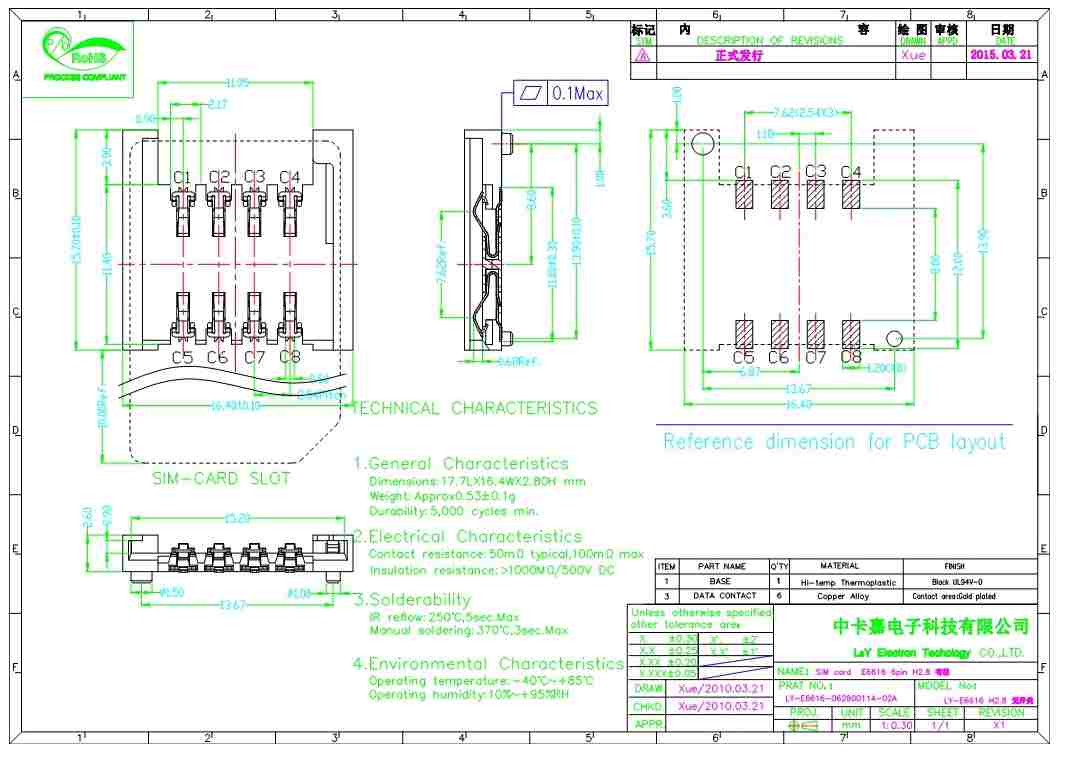Click the hatched C7 pad in PCB layout

pyautogui.click(x=815, y=331)
